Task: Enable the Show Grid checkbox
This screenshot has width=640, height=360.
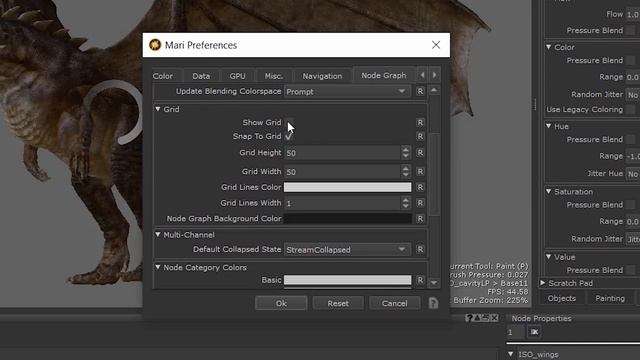Action: pos(289,122)
